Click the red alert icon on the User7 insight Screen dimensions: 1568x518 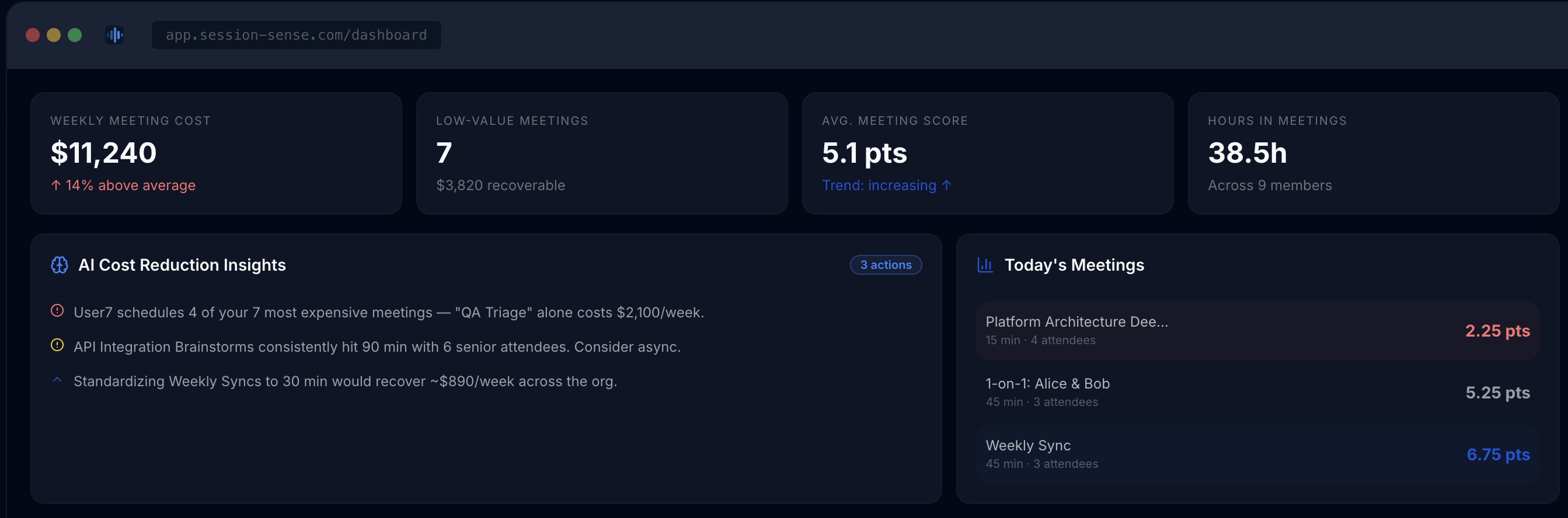[57, 311]
